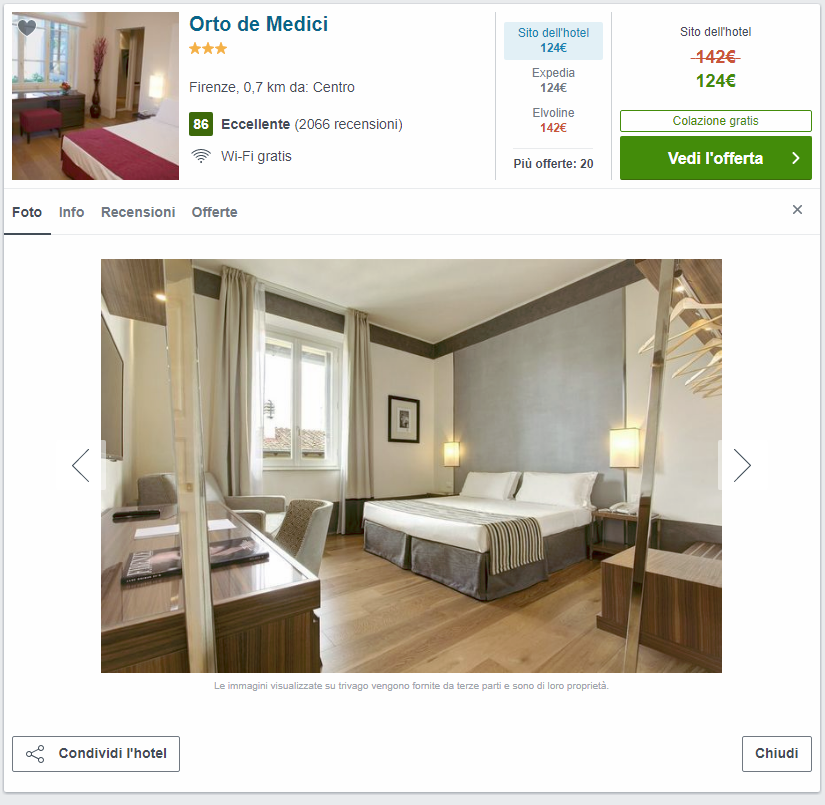This screenshot has height=805, width=825.
Task: Choose the Expedia 124€ offer
Action: 554,80
